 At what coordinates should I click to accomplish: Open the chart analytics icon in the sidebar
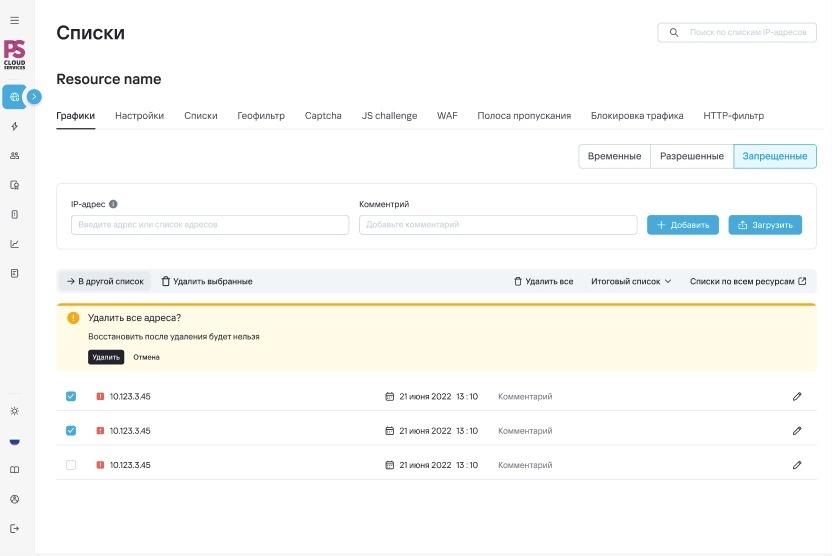click(x=15, y=244)
